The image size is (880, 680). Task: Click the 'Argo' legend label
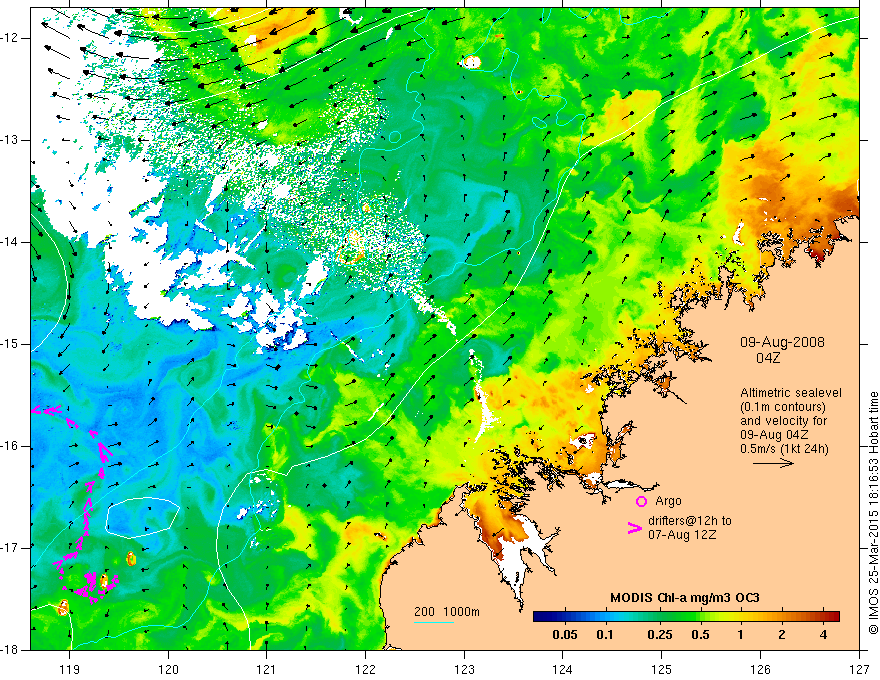click(668, 501)
